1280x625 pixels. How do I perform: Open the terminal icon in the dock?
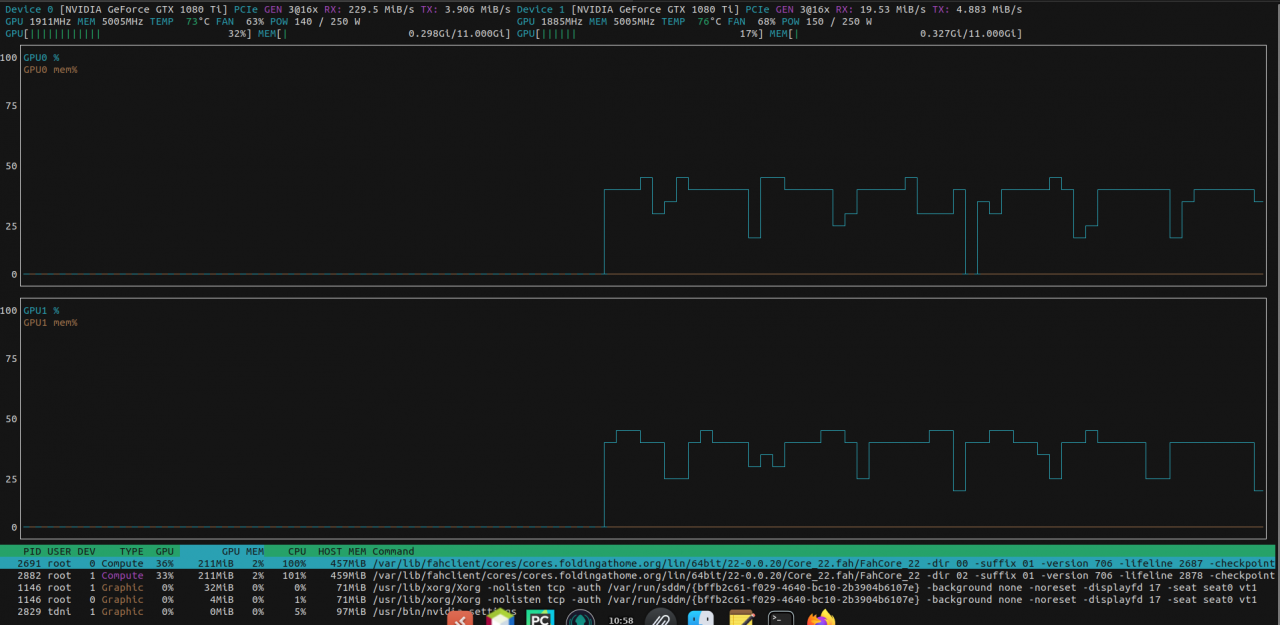click(x=780, y=619)
